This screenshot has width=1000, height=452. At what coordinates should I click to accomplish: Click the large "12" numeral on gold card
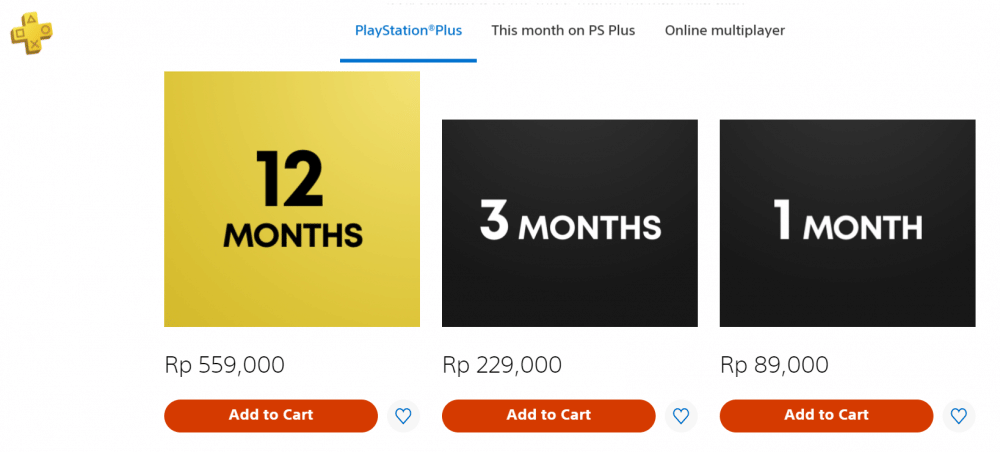pos(290,181)
